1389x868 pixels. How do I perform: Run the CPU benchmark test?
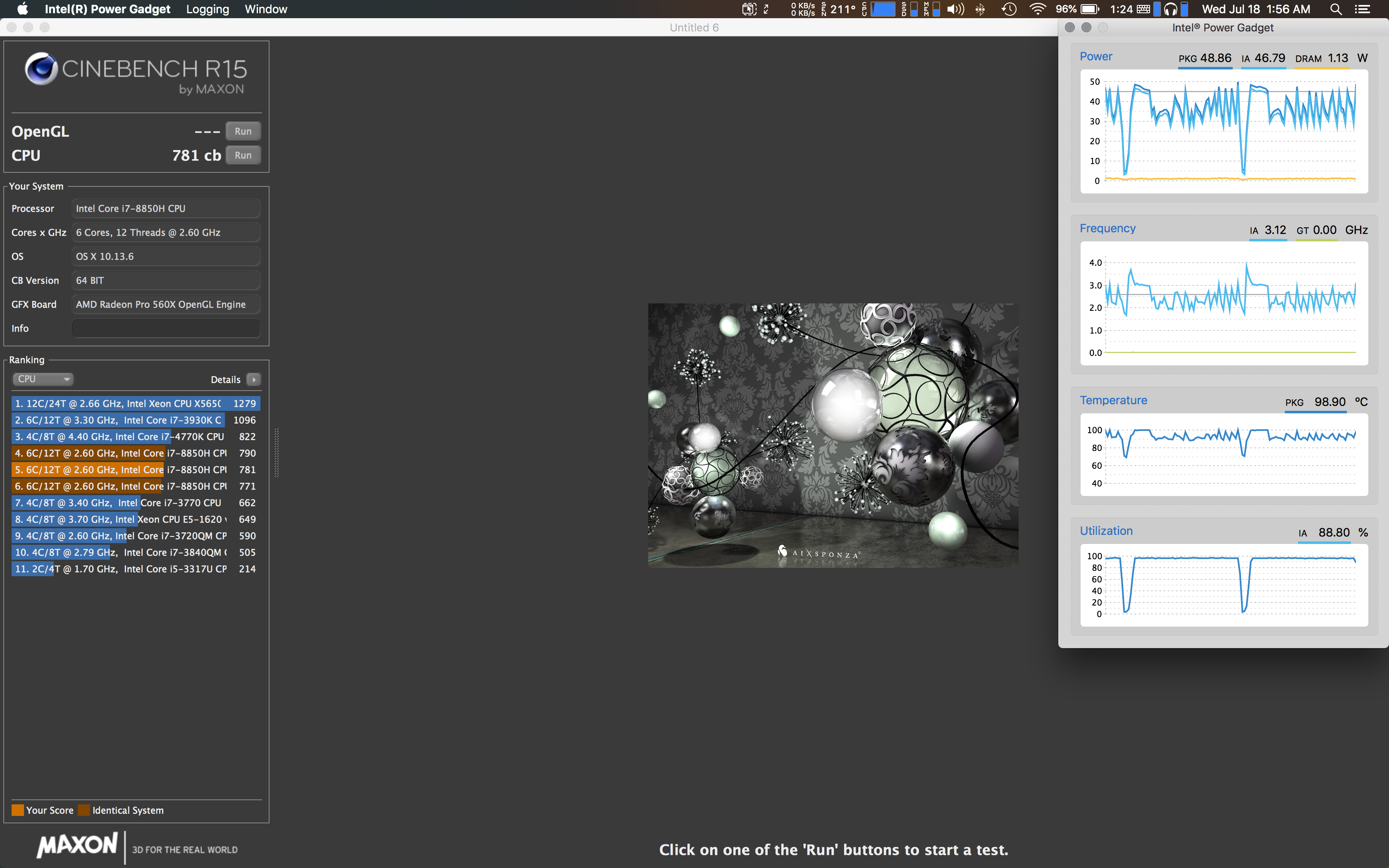243,155
